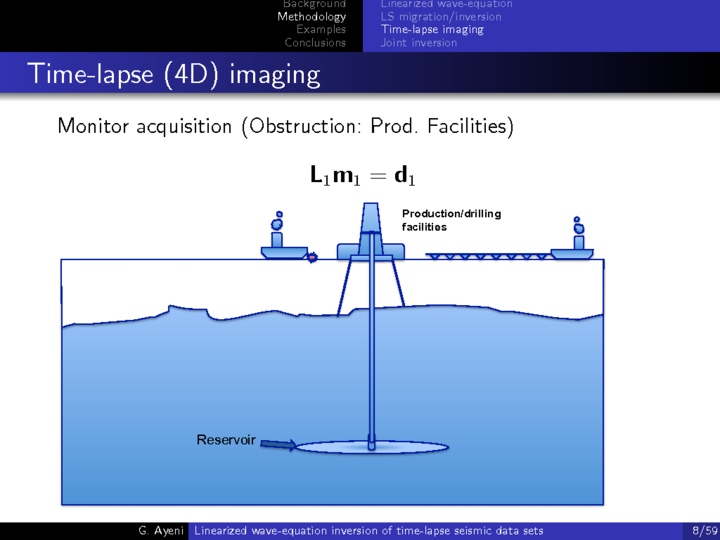Screen dimensions: 720x540
Task: Select Linearized wave-equation subsection
Action: (446, 4)
